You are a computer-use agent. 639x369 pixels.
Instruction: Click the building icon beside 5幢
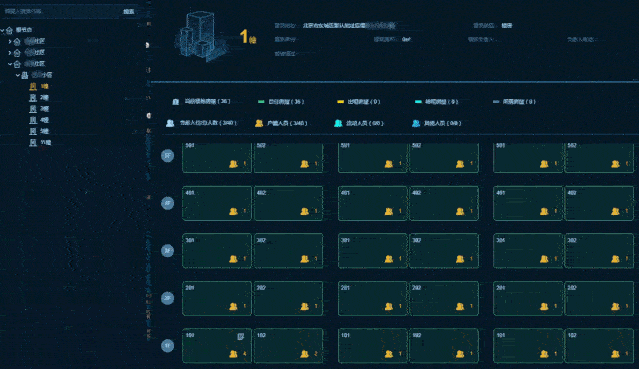coord(33,131)
